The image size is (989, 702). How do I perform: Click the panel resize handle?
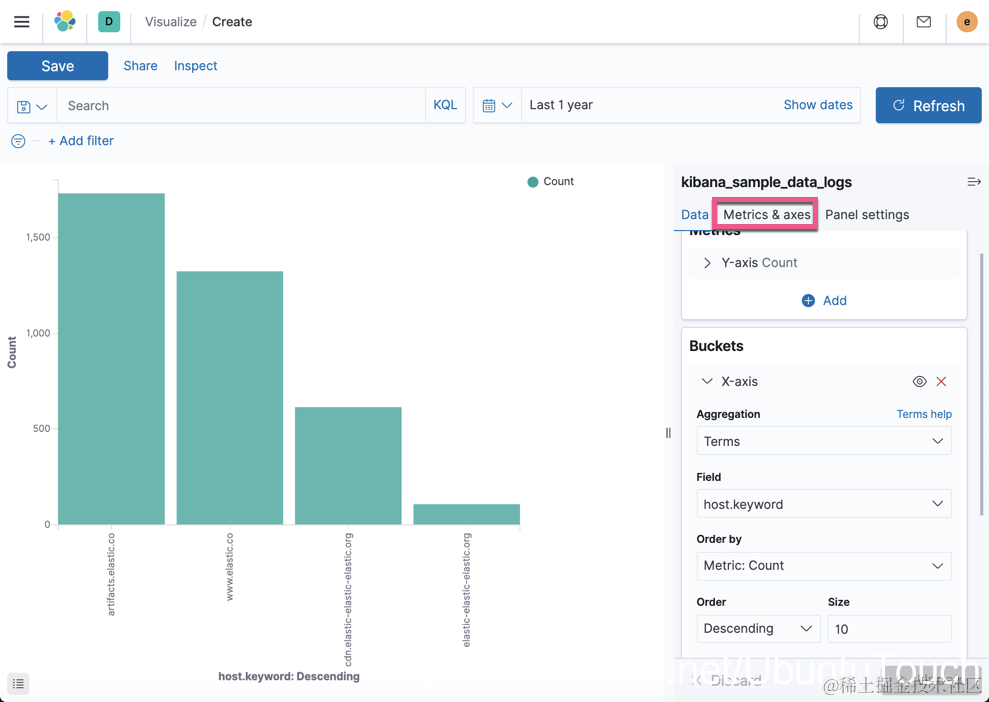click(668, 433)
